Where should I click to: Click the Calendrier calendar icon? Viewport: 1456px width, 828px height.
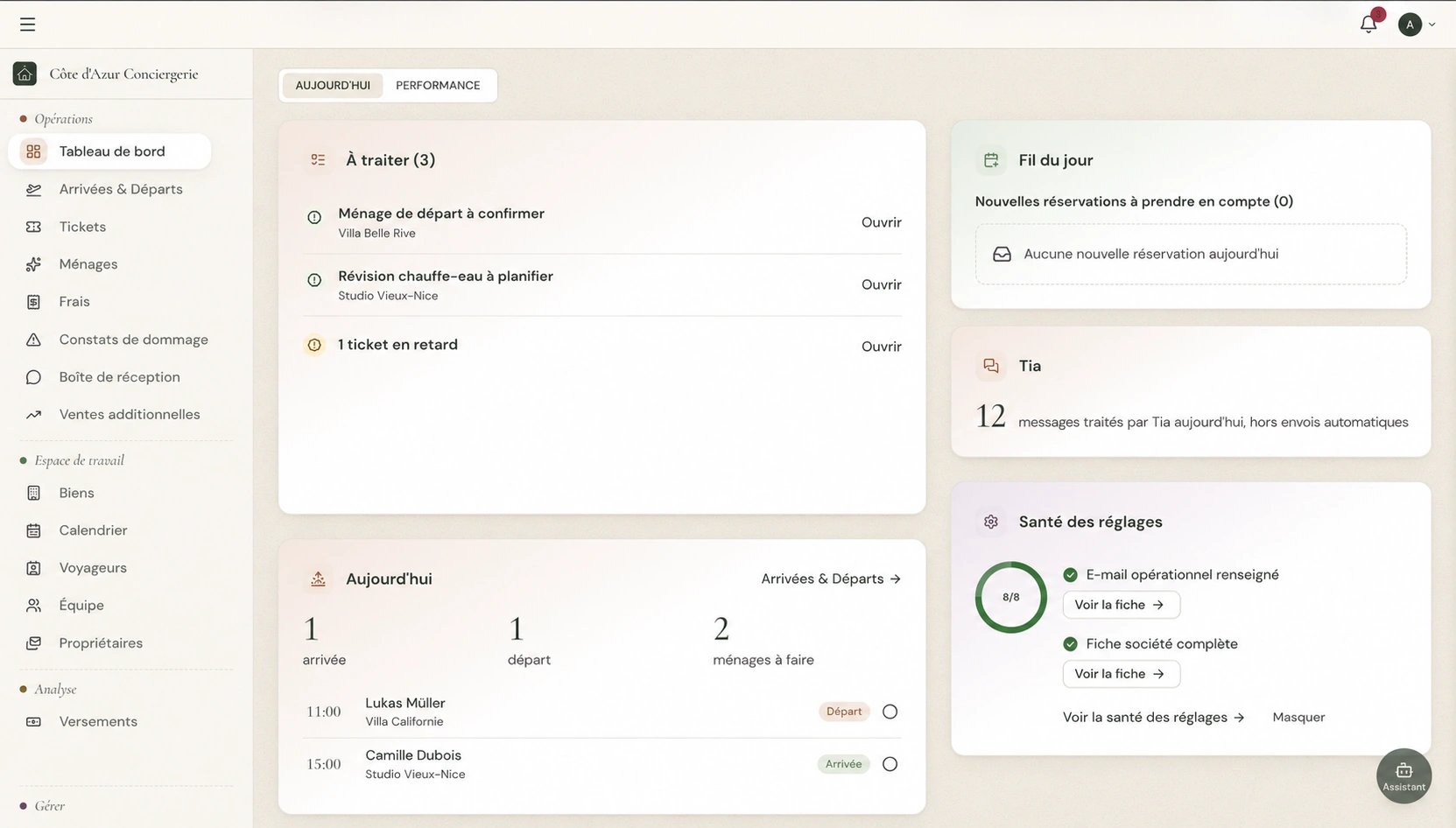[x=33, y=530]
